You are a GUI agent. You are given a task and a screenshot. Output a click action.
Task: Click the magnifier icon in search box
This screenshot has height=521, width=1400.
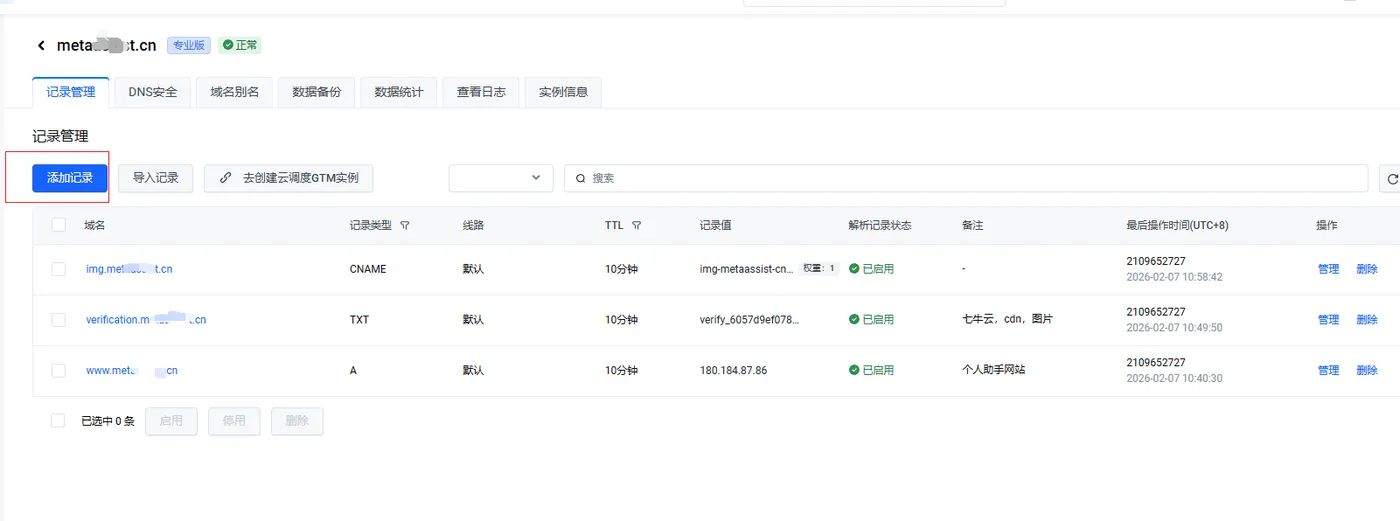click(581, 178)
